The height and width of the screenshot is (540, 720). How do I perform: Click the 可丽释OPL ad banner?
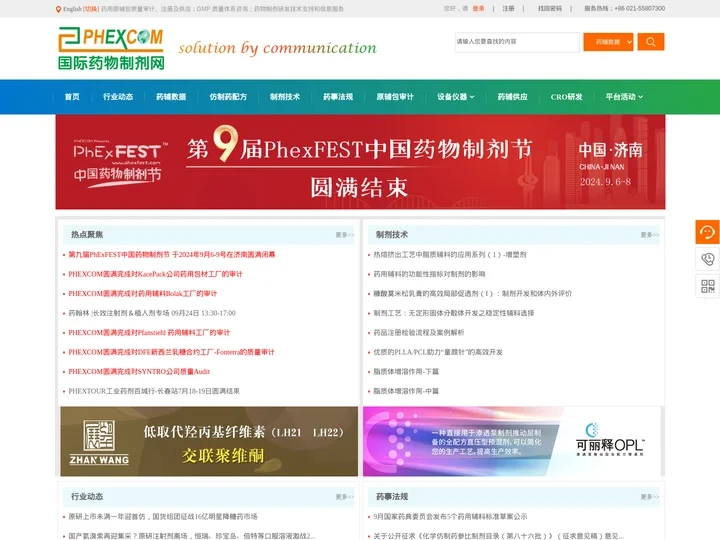point(512,441)
